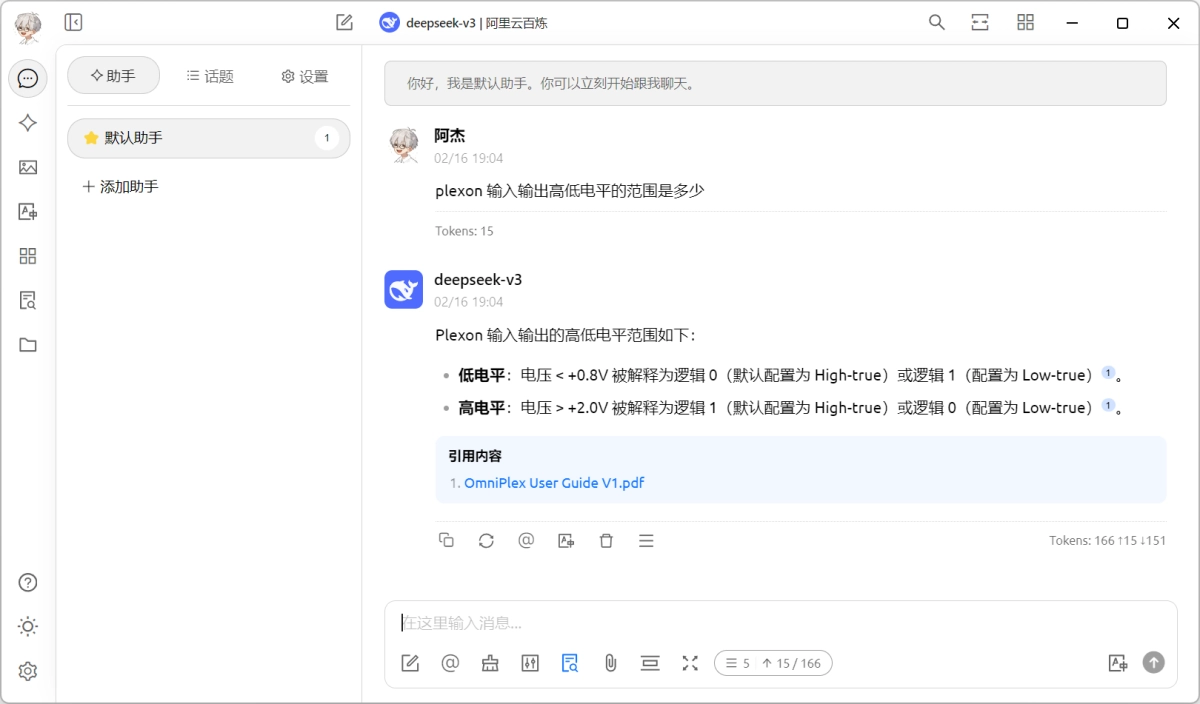The image size is (1200, 704).
Task: Send the message with the arrow button
Action: pyautogui.click(x=1154, y=662)
